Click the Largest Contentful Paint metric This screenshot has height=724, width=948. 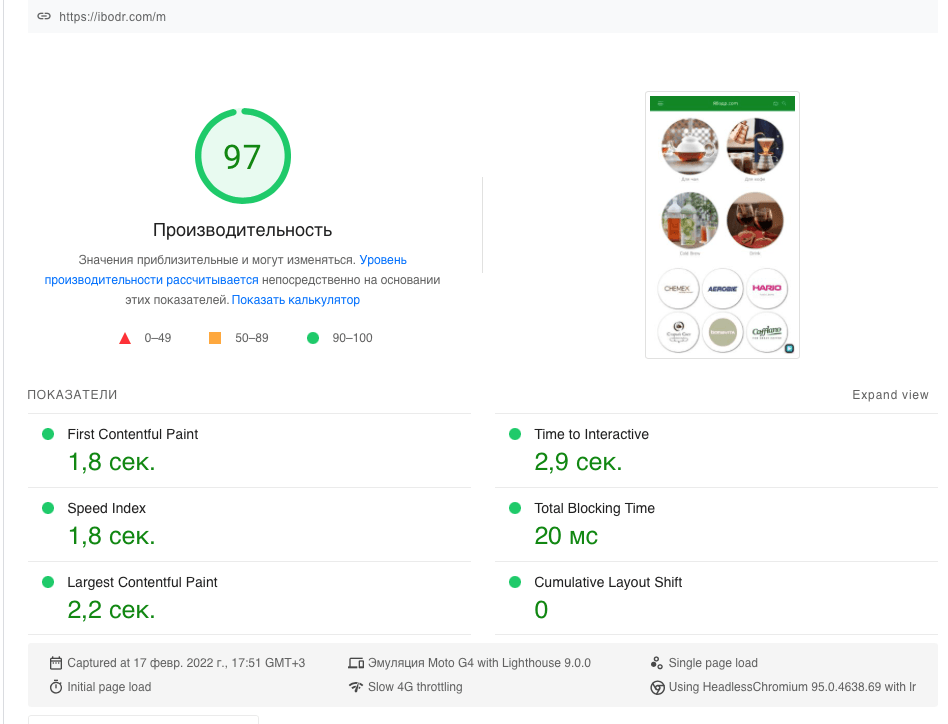[x=142, y=582]
